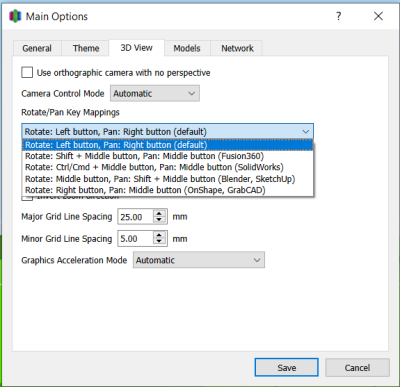Select the 3D View tab
Screen dimensions: 400x387
click(136, 48)
